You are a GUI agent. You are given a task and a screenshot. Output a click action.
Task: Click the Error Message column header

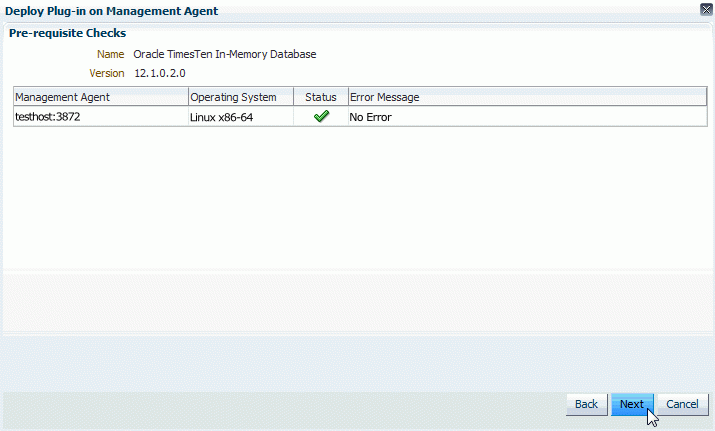(x=528, y=97)
